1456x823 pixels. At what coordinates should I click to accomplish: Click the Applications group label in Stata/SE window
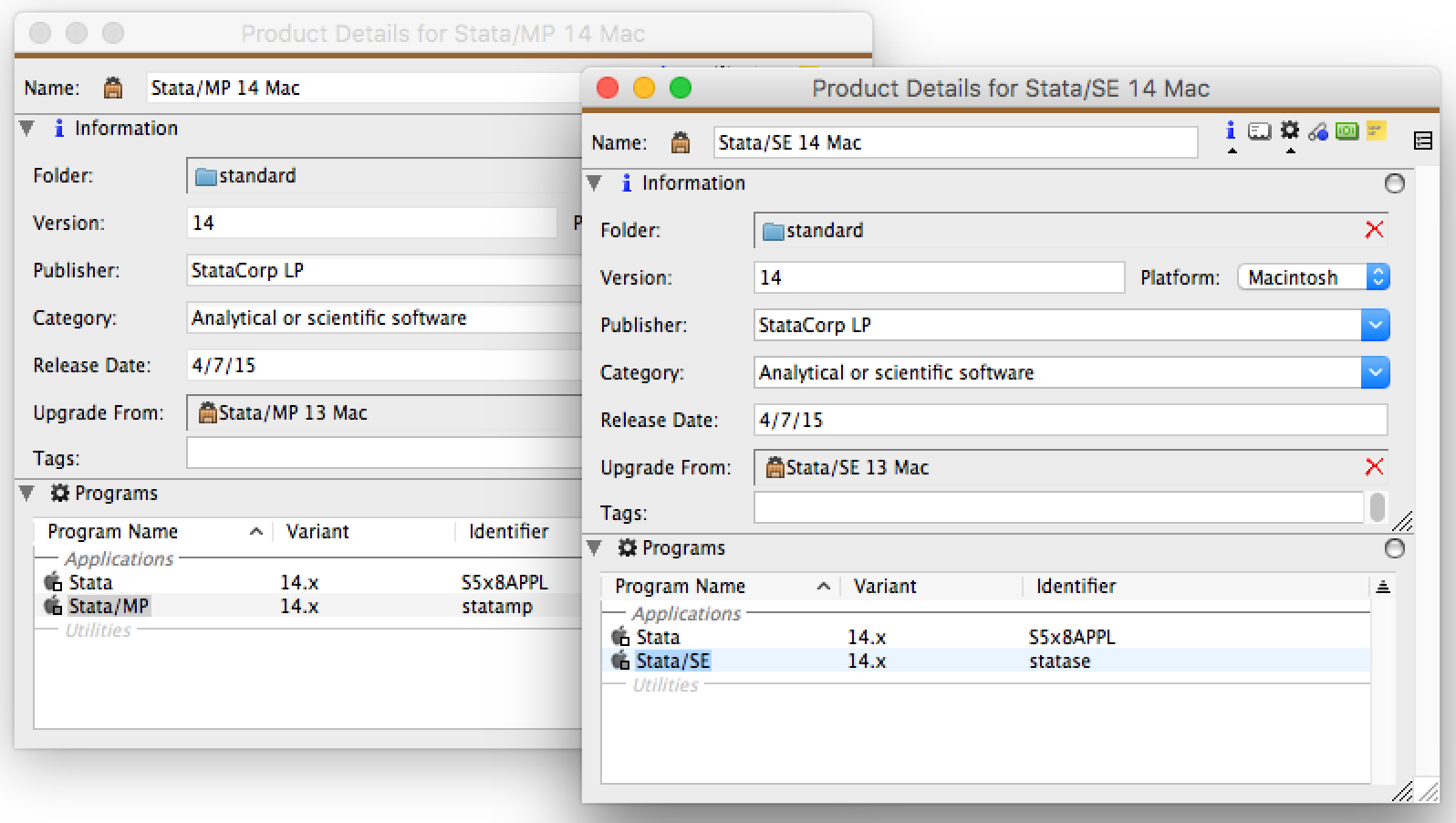(x=686, y=613)
